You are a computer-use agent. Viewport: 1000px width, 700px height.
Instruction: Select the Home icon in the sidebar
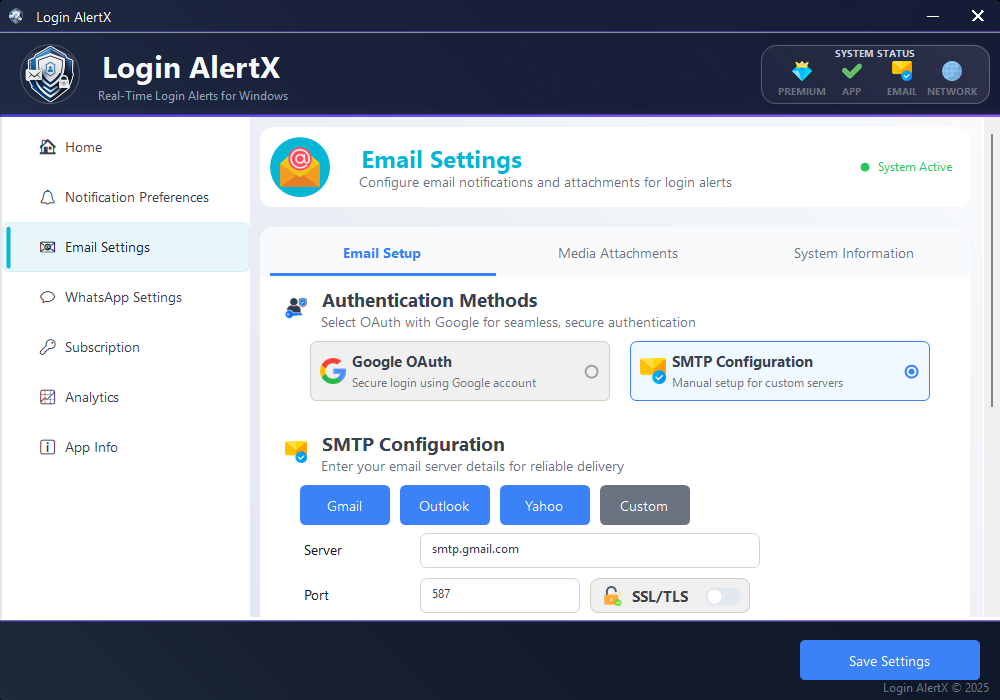47,147
